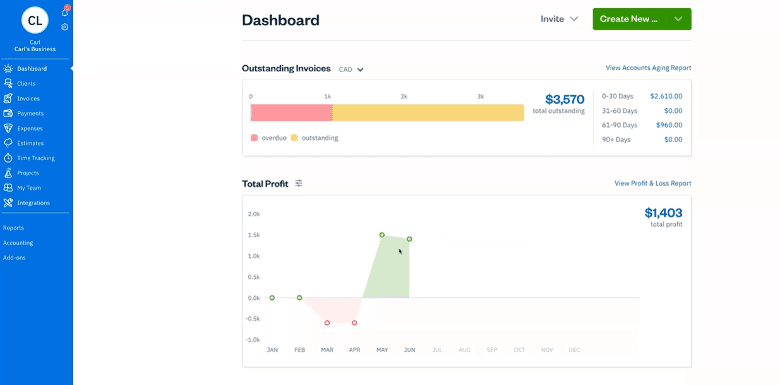Click Carl's Business name in sidebar
This screenshot has width=780, height=385.
click(35, 49)
